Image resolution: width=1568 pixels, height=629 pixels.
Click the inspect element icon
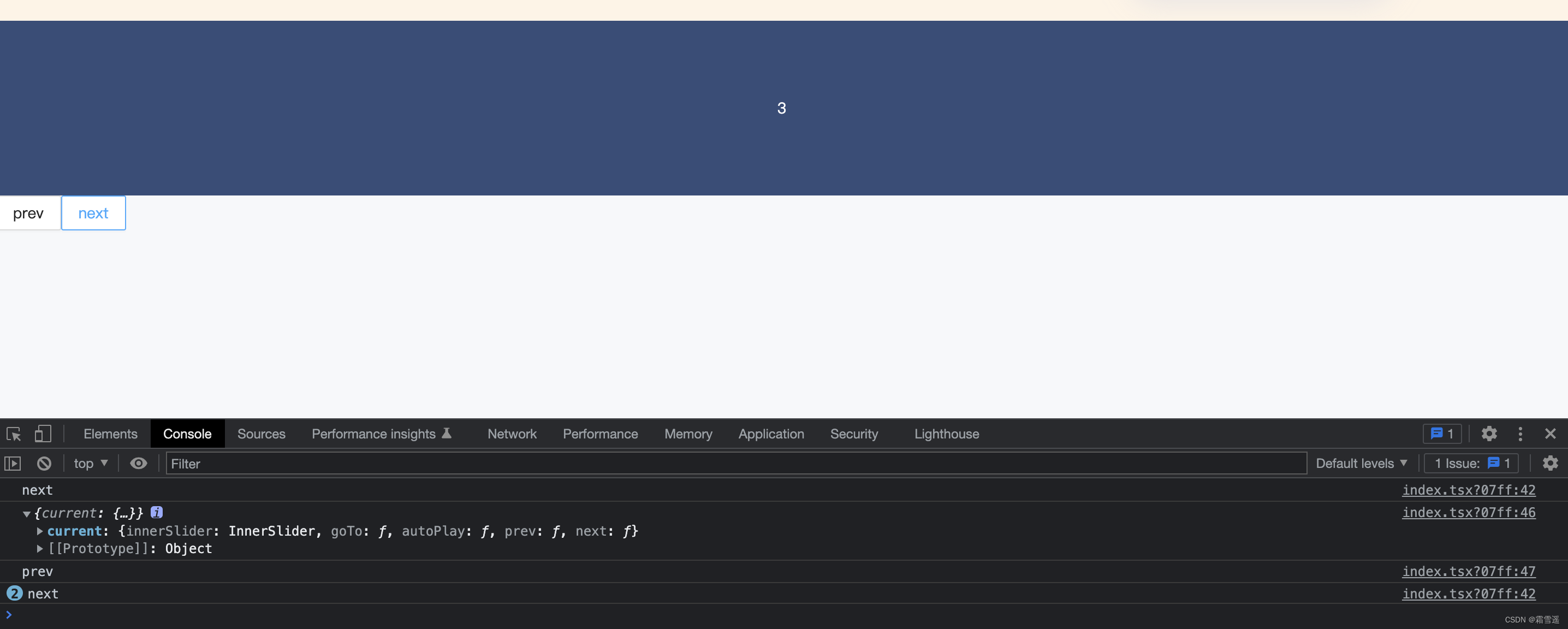[14, 433]
